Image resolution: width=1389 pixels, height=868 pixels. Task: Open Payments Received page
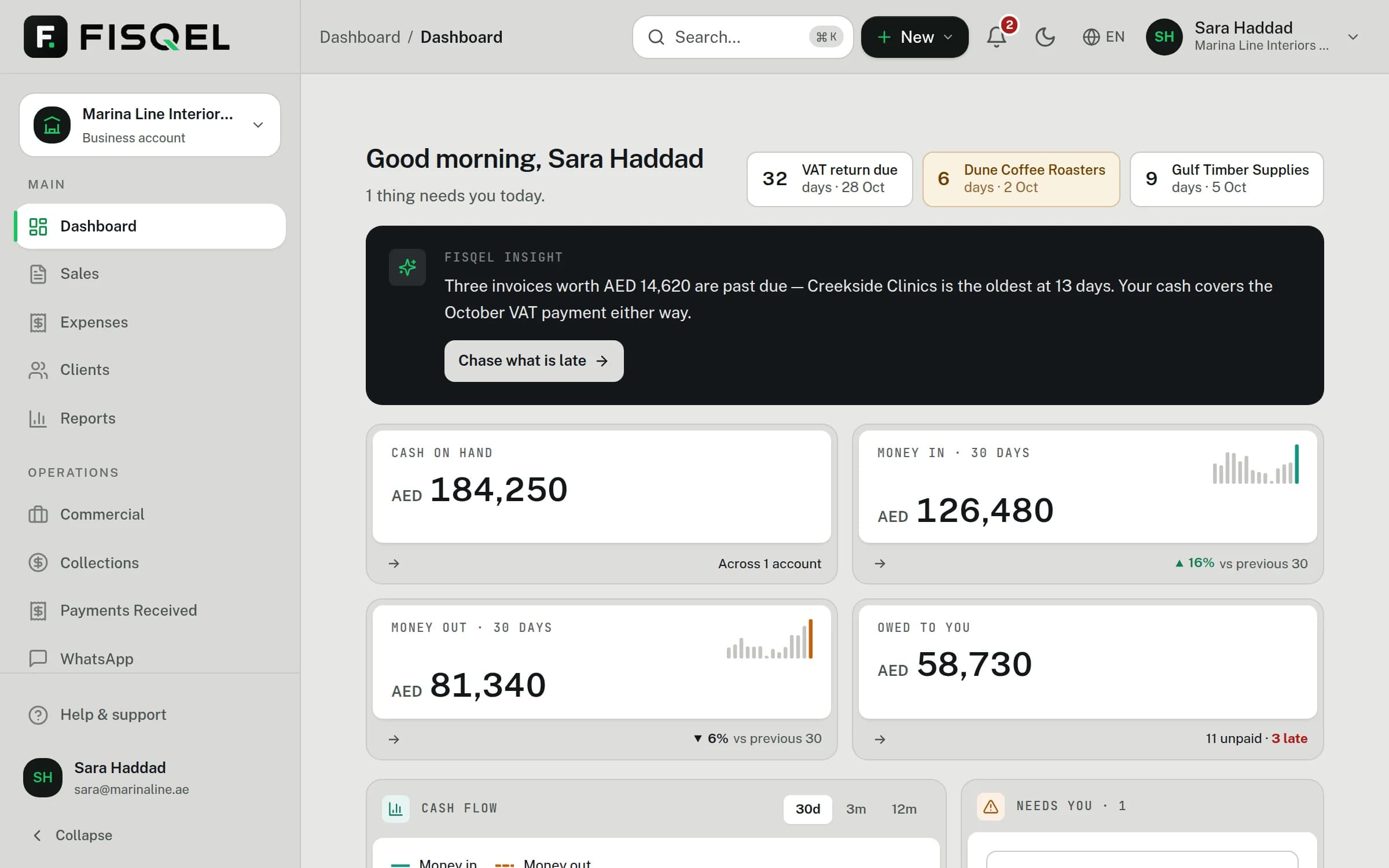click(150, 610)
